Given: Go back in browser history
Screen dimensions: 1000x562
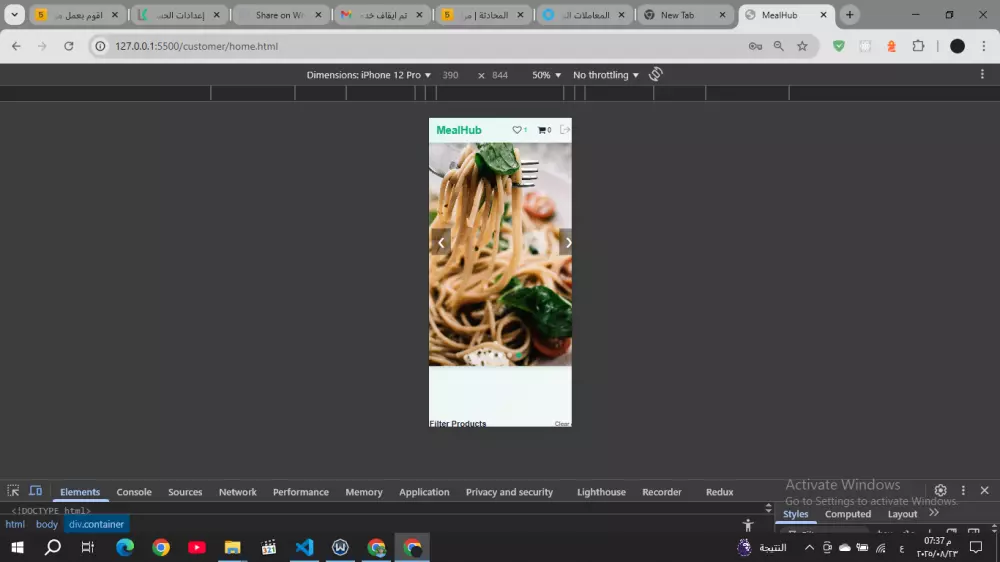Looking at the screenshot, I should [x=16, y=46].
